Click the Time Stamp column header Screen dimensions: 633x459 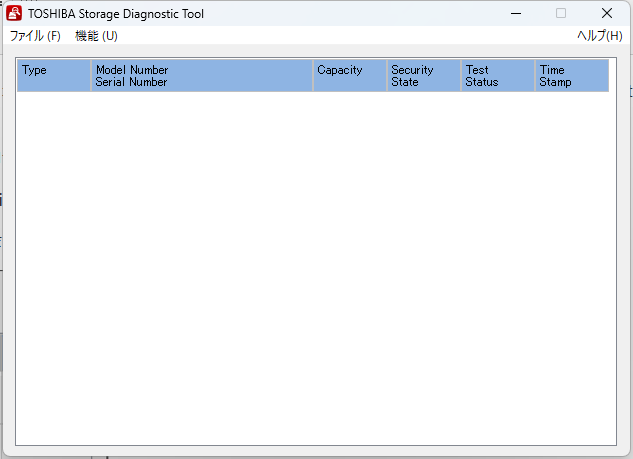pyautogui.click(x=571, y=76)
